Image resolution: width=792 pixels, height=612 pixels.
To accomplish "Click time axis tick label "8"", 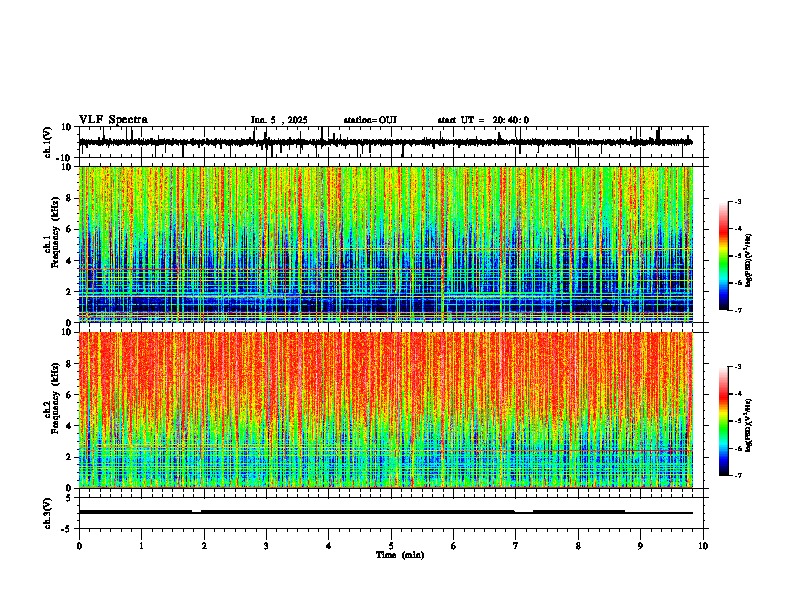I will [578, 546].
